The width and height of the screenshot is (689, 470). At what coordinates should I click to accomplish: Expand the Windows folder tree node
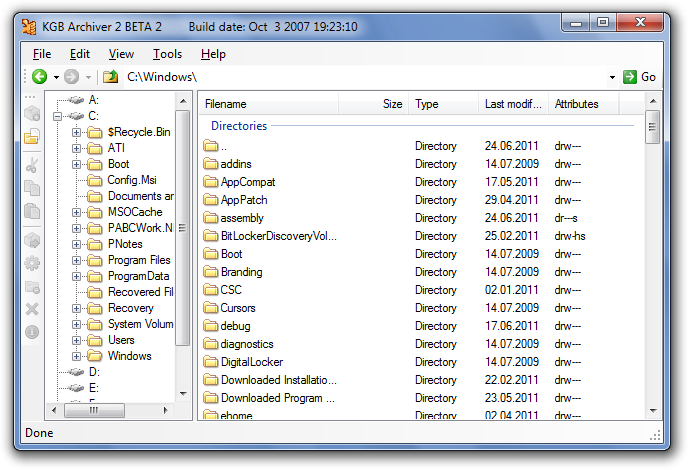point(76,356)
